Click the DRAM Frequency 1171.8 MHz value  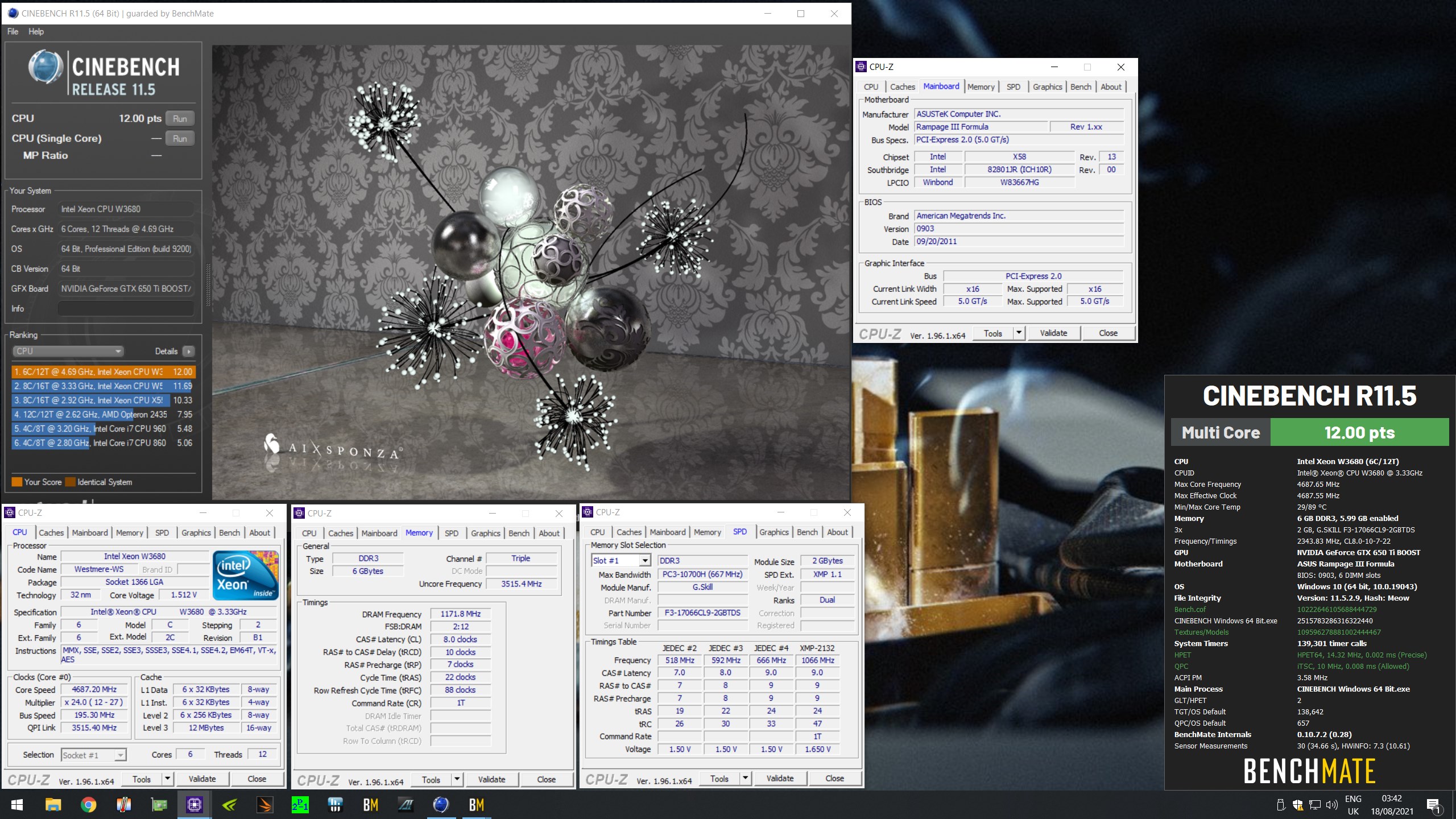coord(461,614)
